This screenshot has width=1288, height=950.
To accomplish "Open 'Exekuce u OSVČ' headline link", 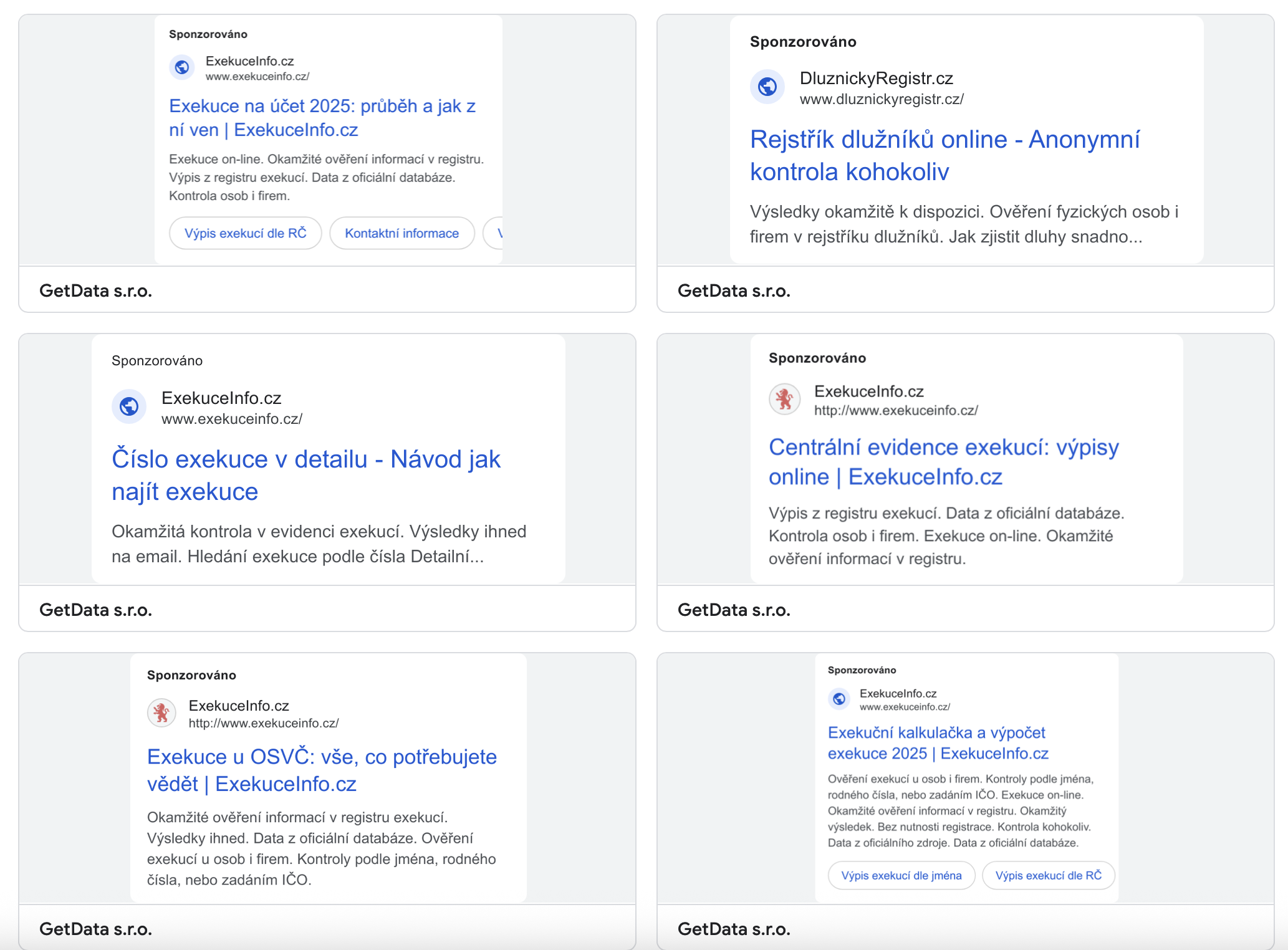I will pyautogui.click(x=322, y=770).
